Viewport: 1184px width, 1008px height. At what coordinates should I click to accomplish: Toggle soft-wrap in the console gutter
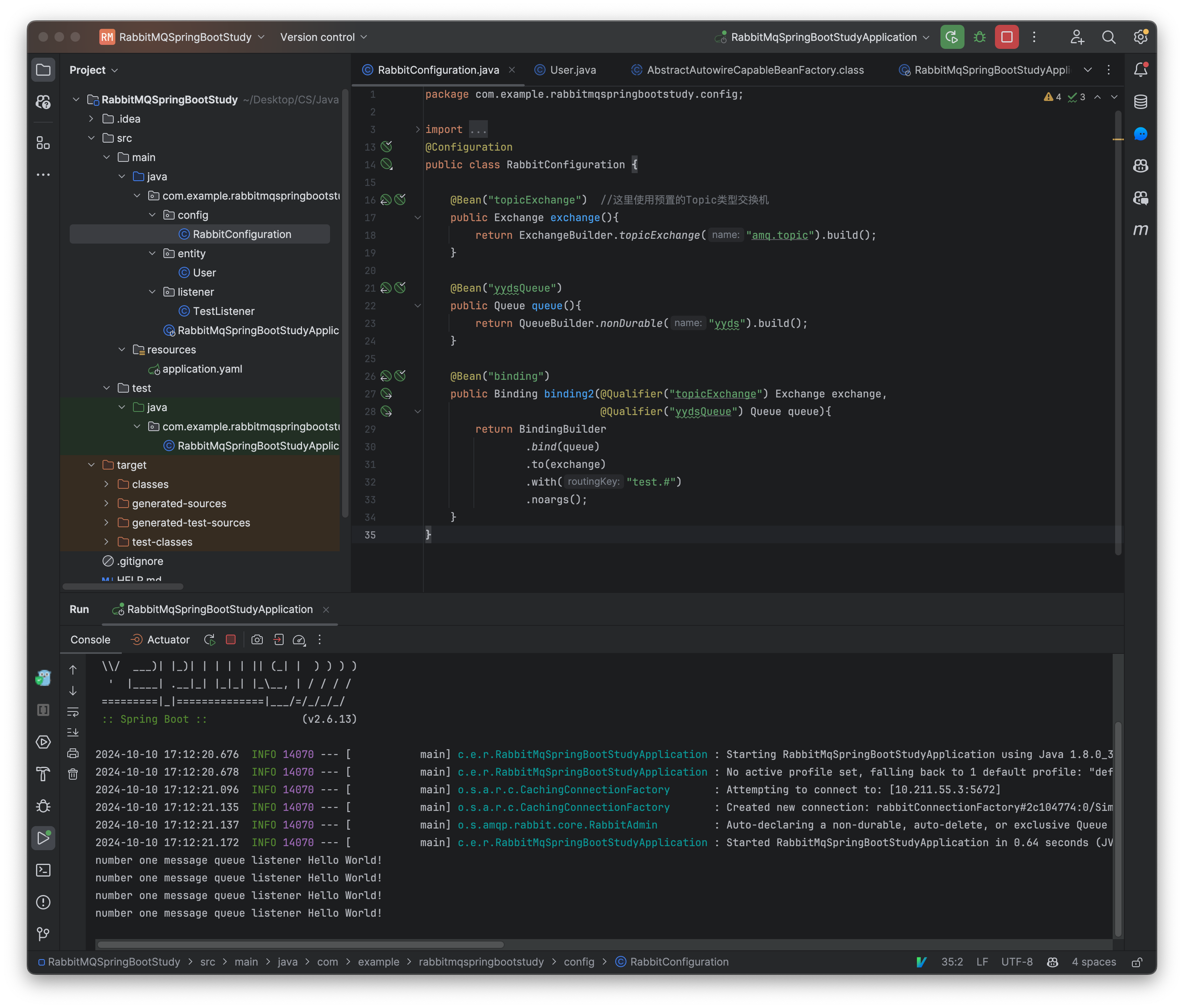pos(73,712)
